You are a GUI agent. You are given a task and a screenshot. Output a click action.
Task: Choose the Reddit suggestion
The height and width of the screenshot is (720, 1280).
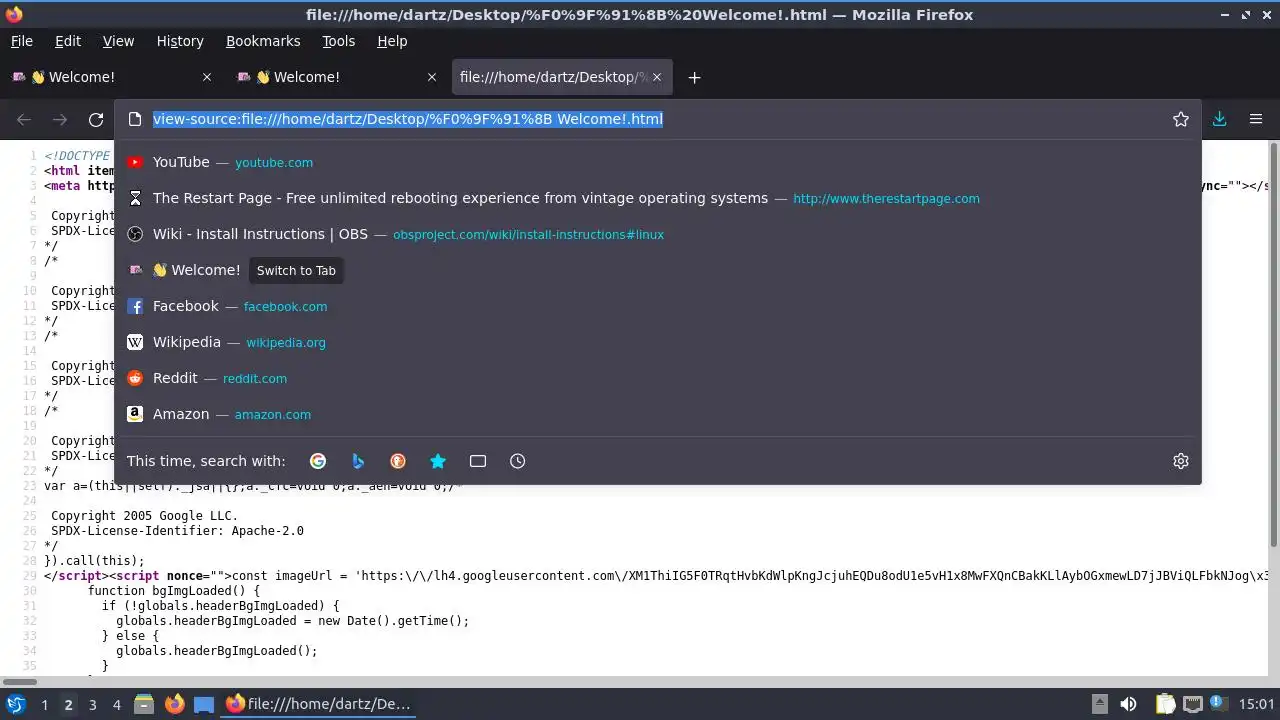[x=658, y=378]
